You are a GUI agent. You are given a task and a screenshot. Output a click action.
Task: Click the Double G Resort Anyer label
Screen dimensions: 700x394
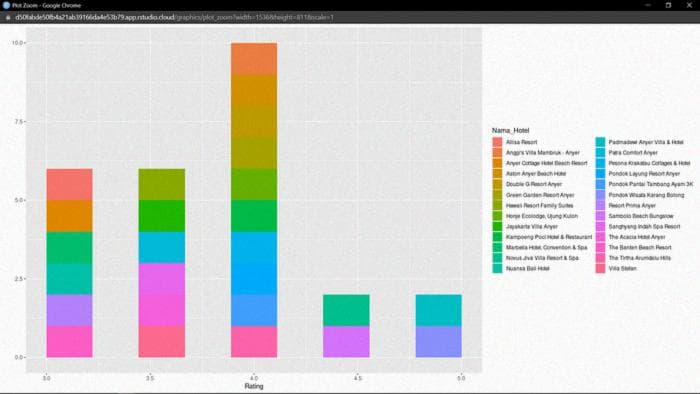[533, 184]
